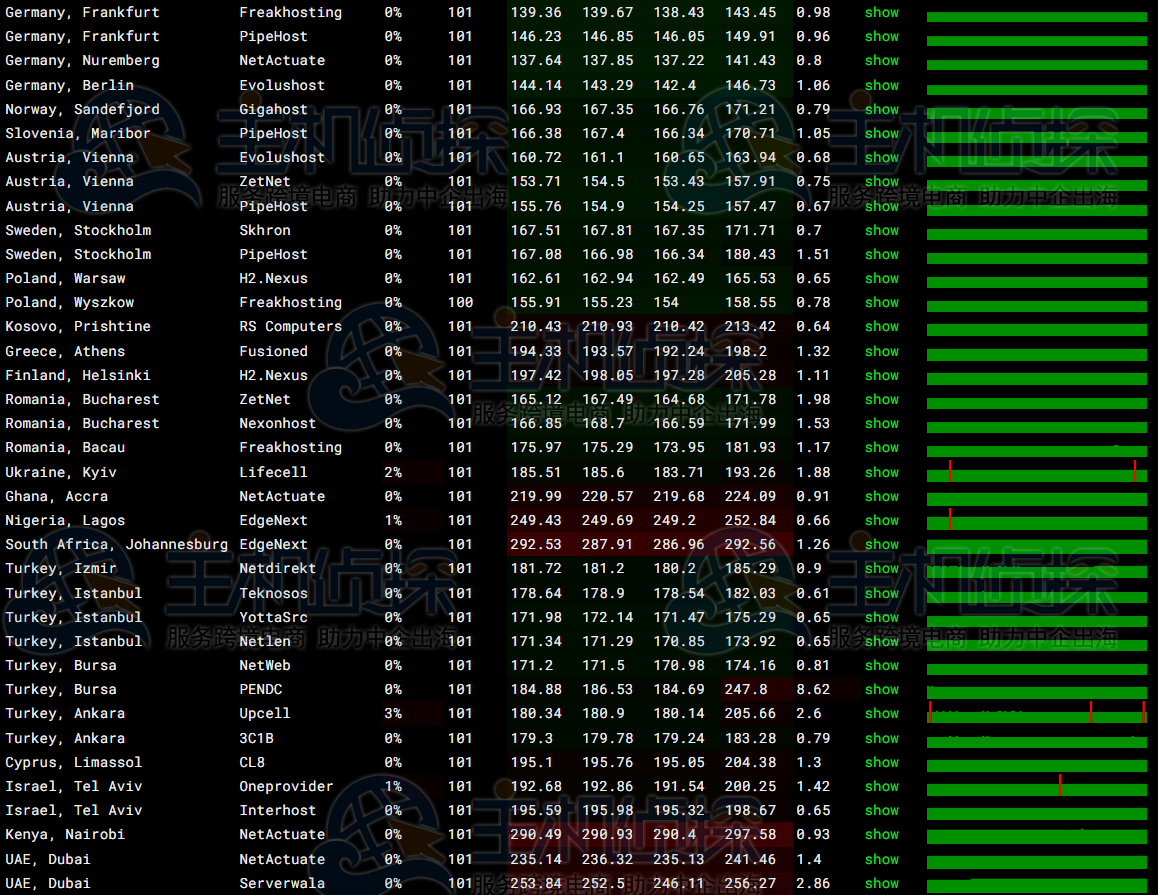Screen dimensions: 1158x895
Task: Select 'Cyprus, Limassol' location text
Action: (73, 763)
